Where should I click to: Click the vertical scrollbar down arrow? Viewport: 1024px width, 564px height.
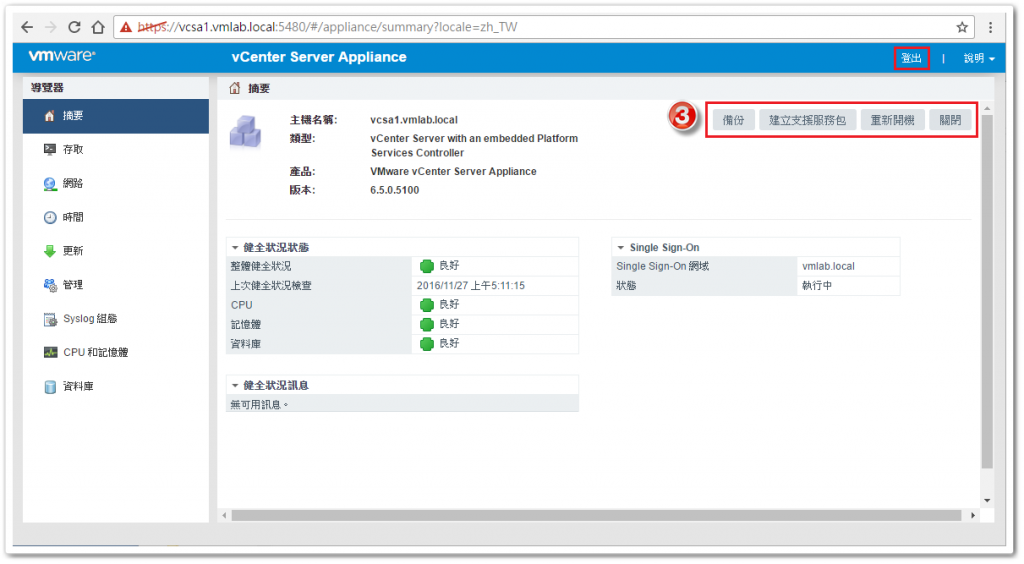(x=987, y=501)
